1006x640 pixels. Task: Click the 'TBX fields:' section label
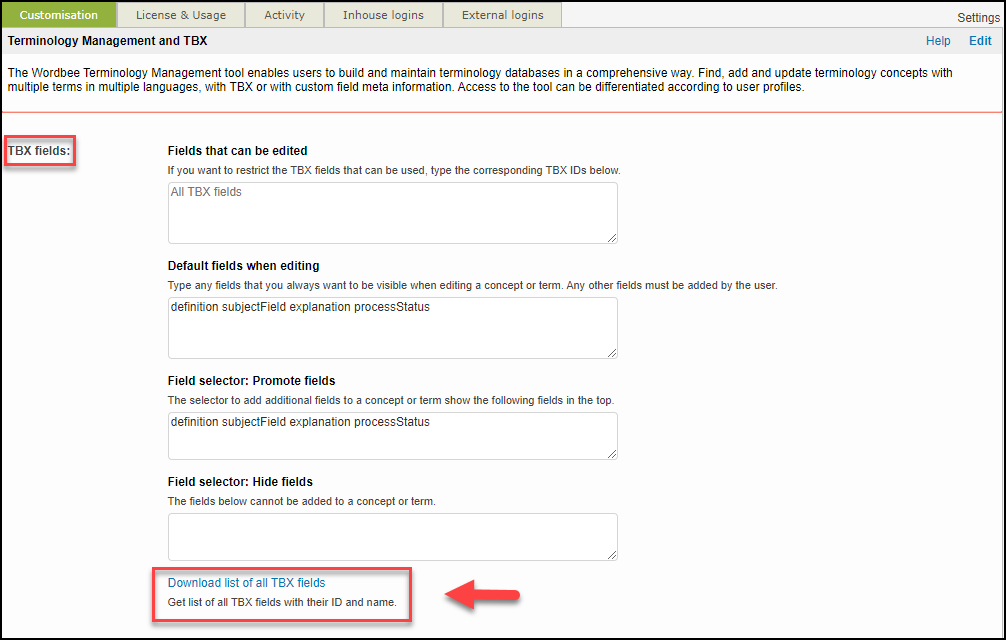click(39, 151)
